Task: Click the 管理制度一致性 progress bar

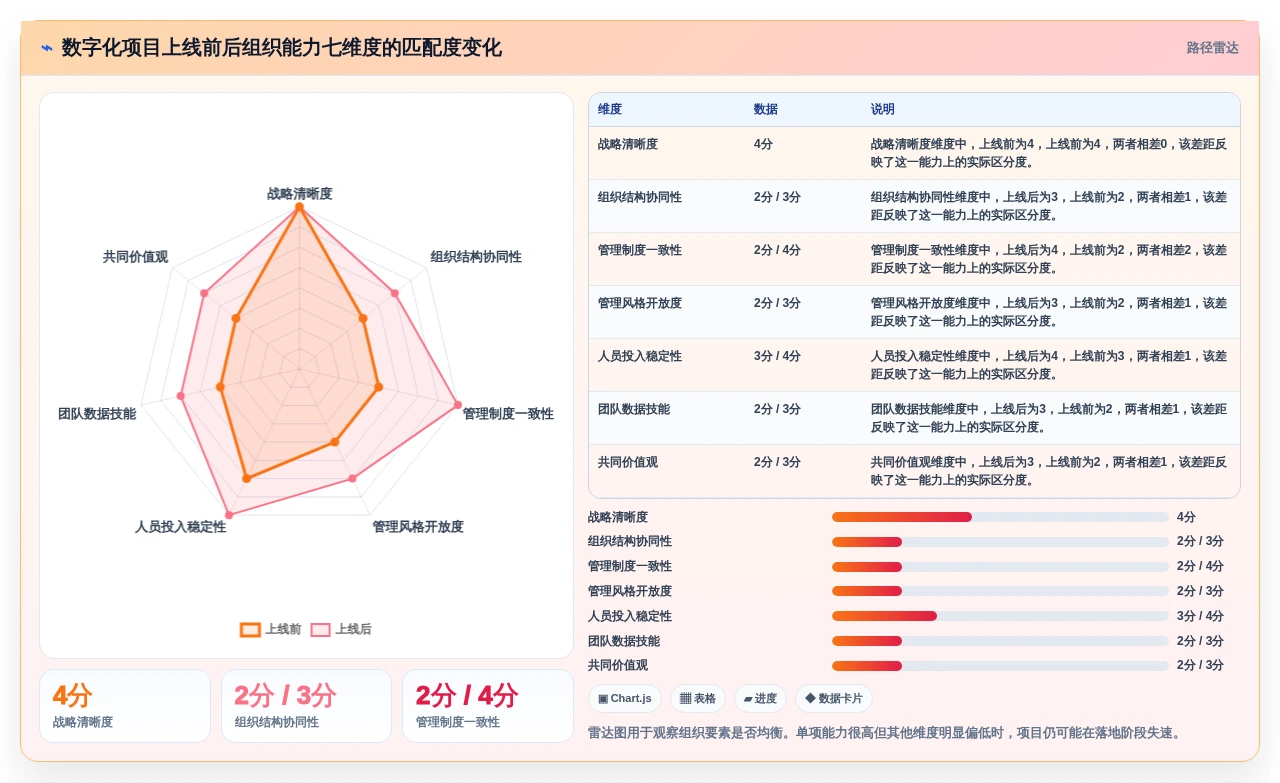Action: click(1000, 566)
